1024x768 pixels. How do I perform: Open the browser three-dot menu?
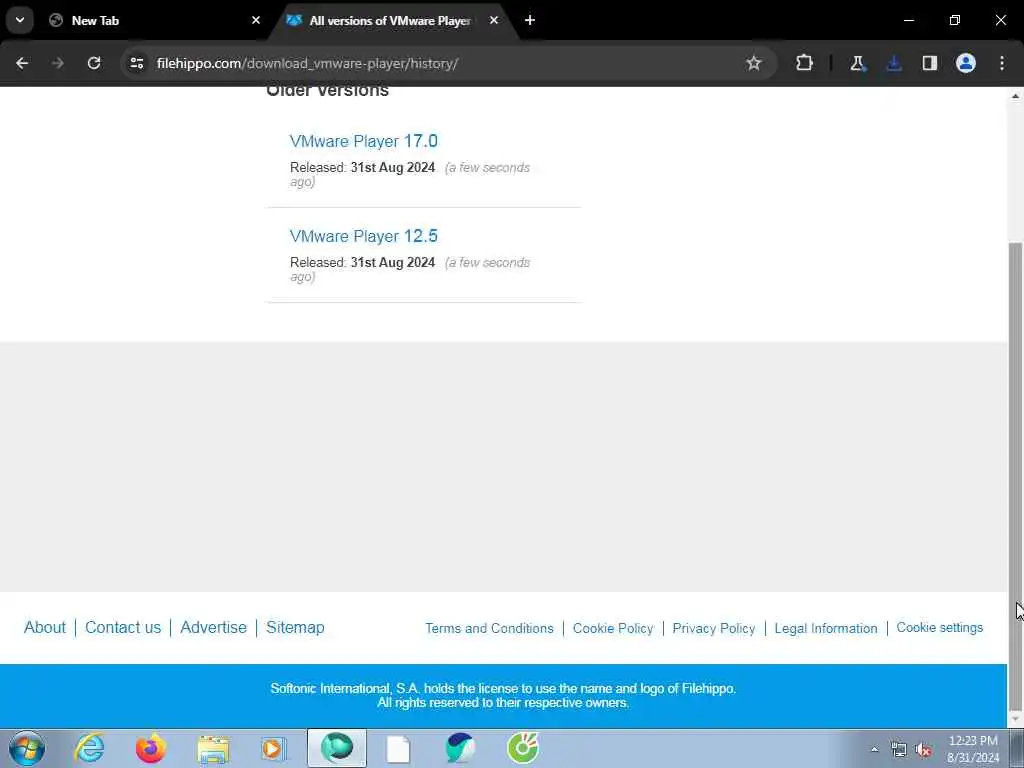1002,63
